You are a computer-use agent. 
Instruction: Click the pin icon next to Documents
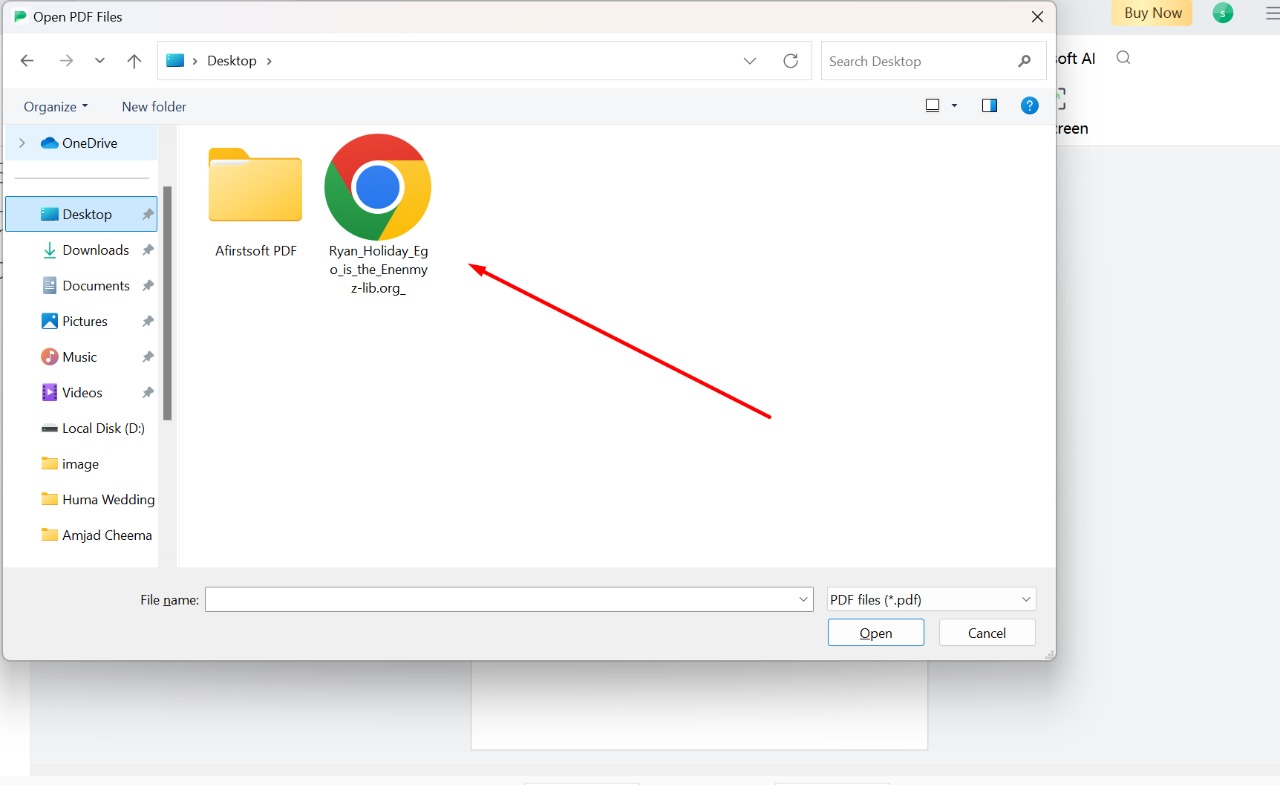148,286
